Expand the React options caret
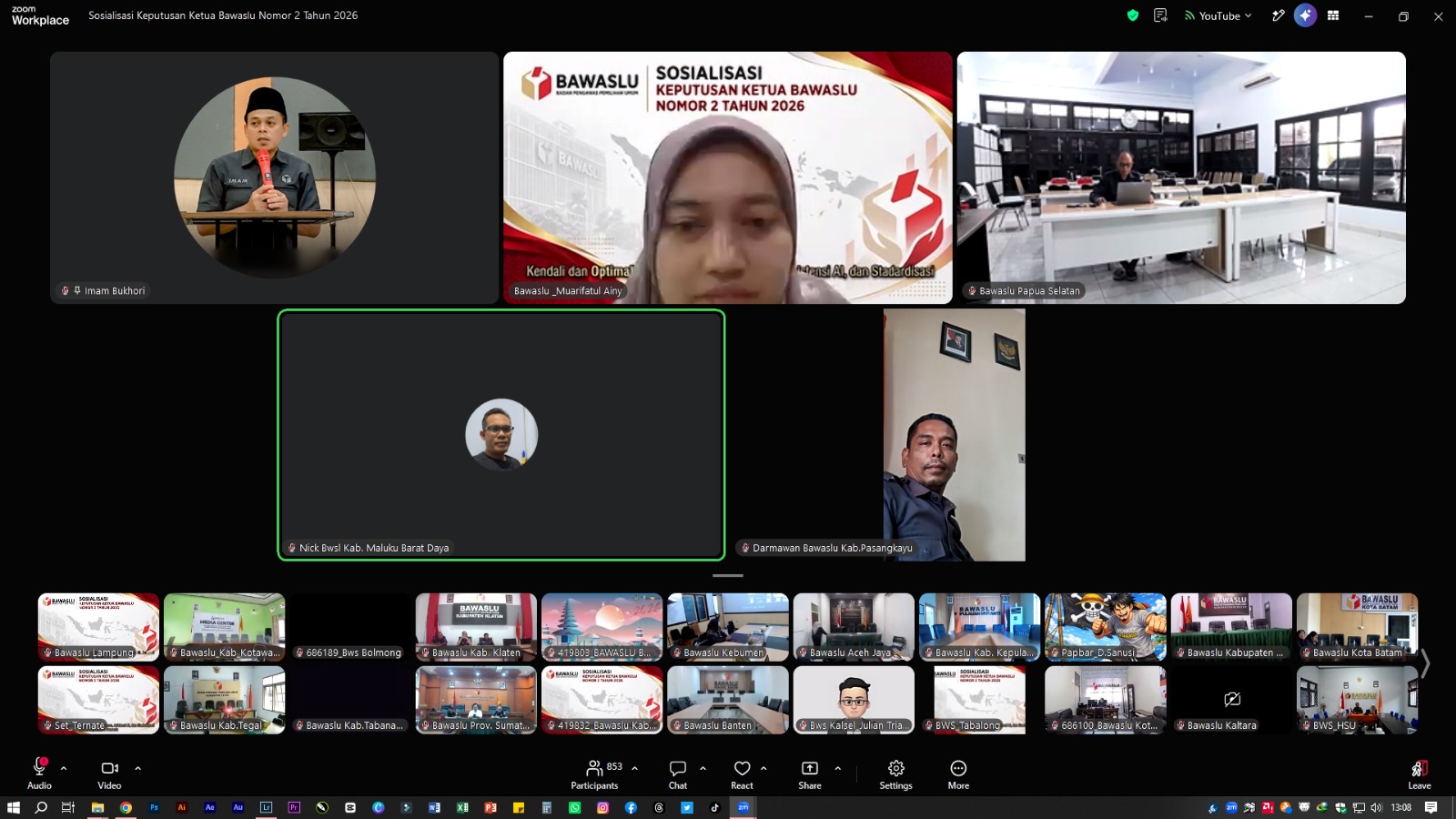 pos(763,768)
